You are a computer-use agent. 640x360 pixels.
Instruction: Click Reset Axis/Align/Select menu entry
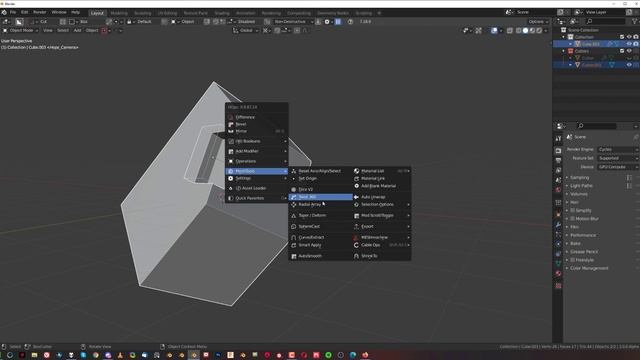pyautogui.click(x=320, y=171)
